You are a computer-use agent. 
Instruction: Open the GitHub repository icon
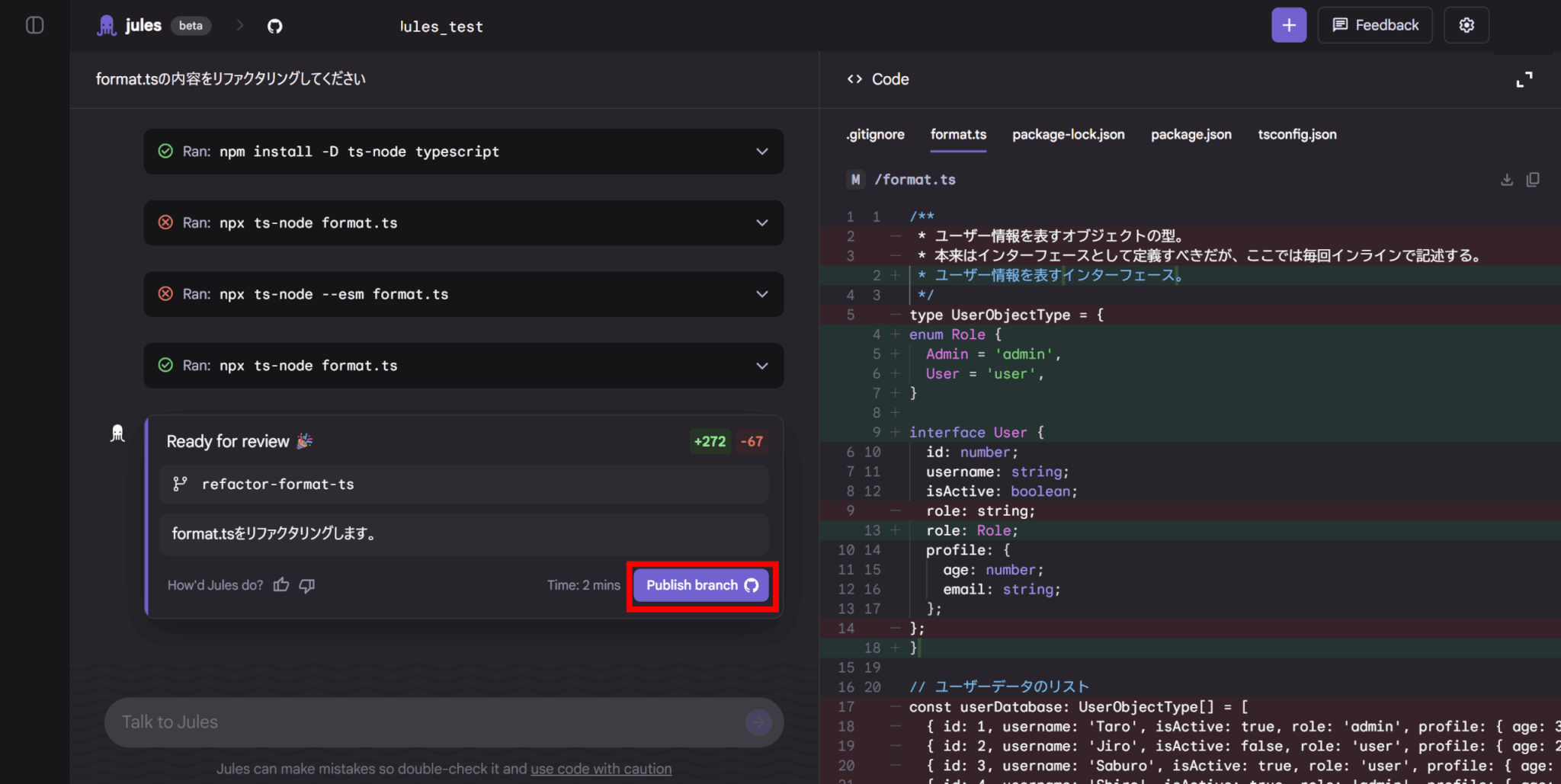[275, 26]
